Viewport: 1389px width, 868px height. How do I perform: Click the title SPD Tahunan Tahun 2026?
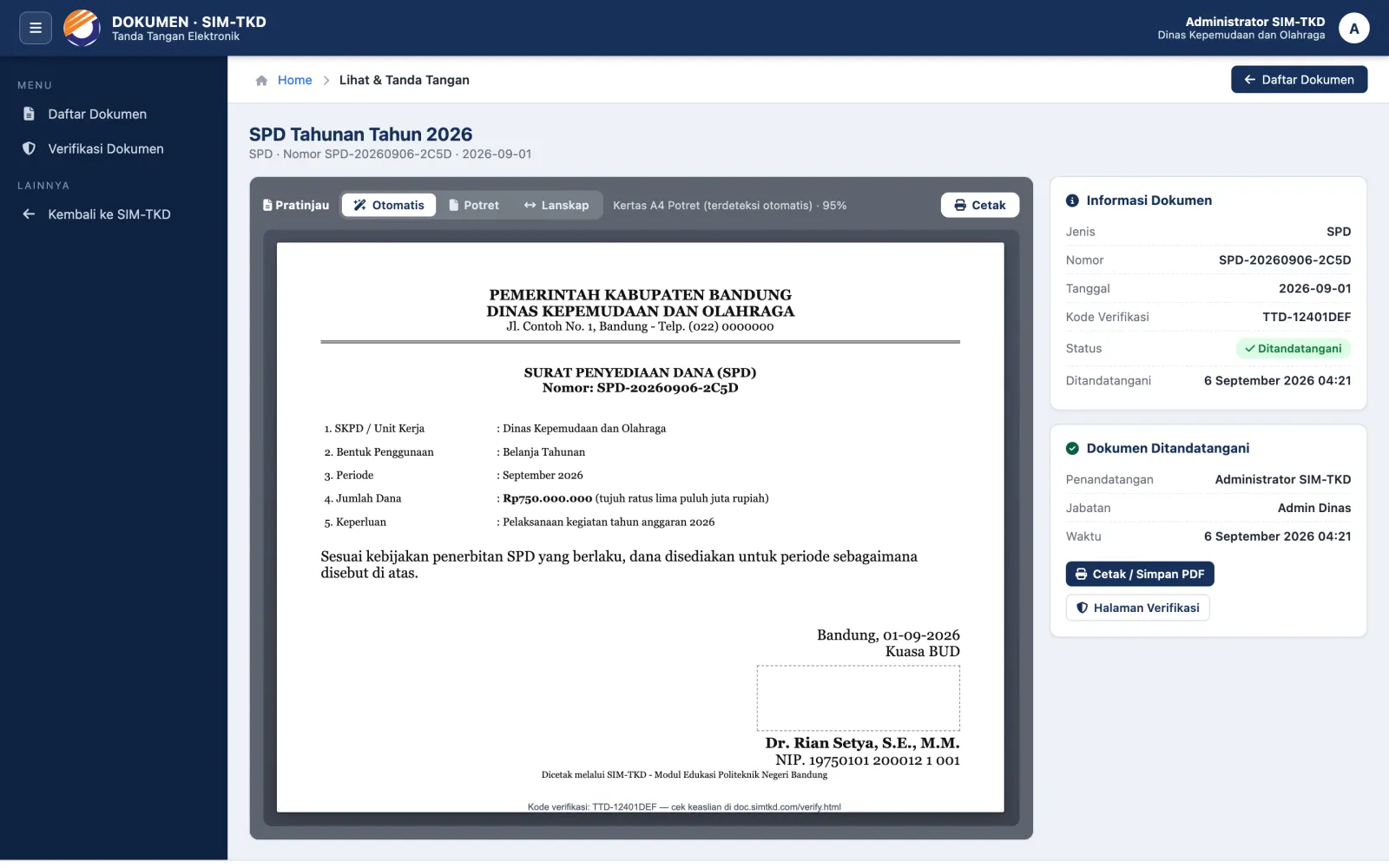[360, 135]
